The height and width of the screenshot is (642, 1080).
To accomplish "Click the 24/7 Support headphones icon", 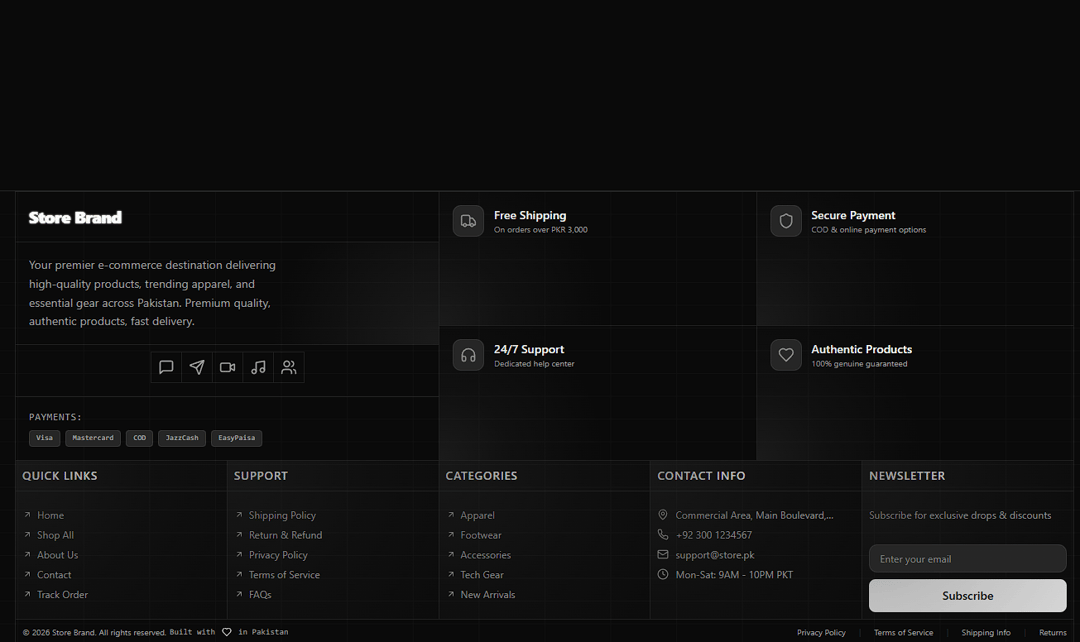I will pos(468,355).
